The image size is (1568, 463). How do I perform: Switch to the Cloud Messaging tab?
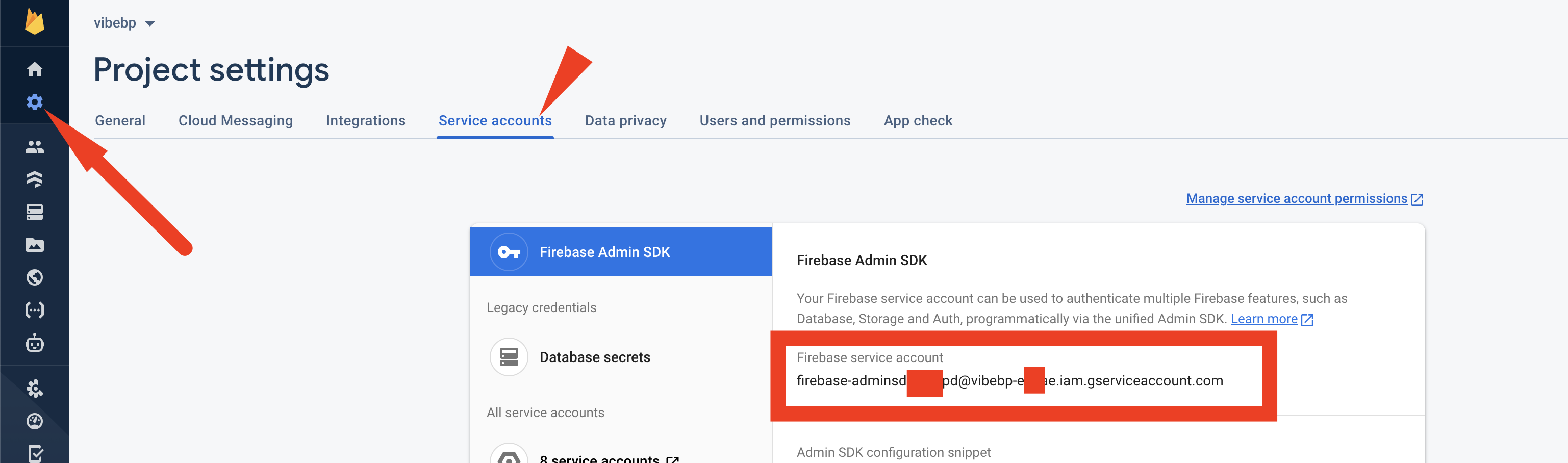(x=236, y=120)
